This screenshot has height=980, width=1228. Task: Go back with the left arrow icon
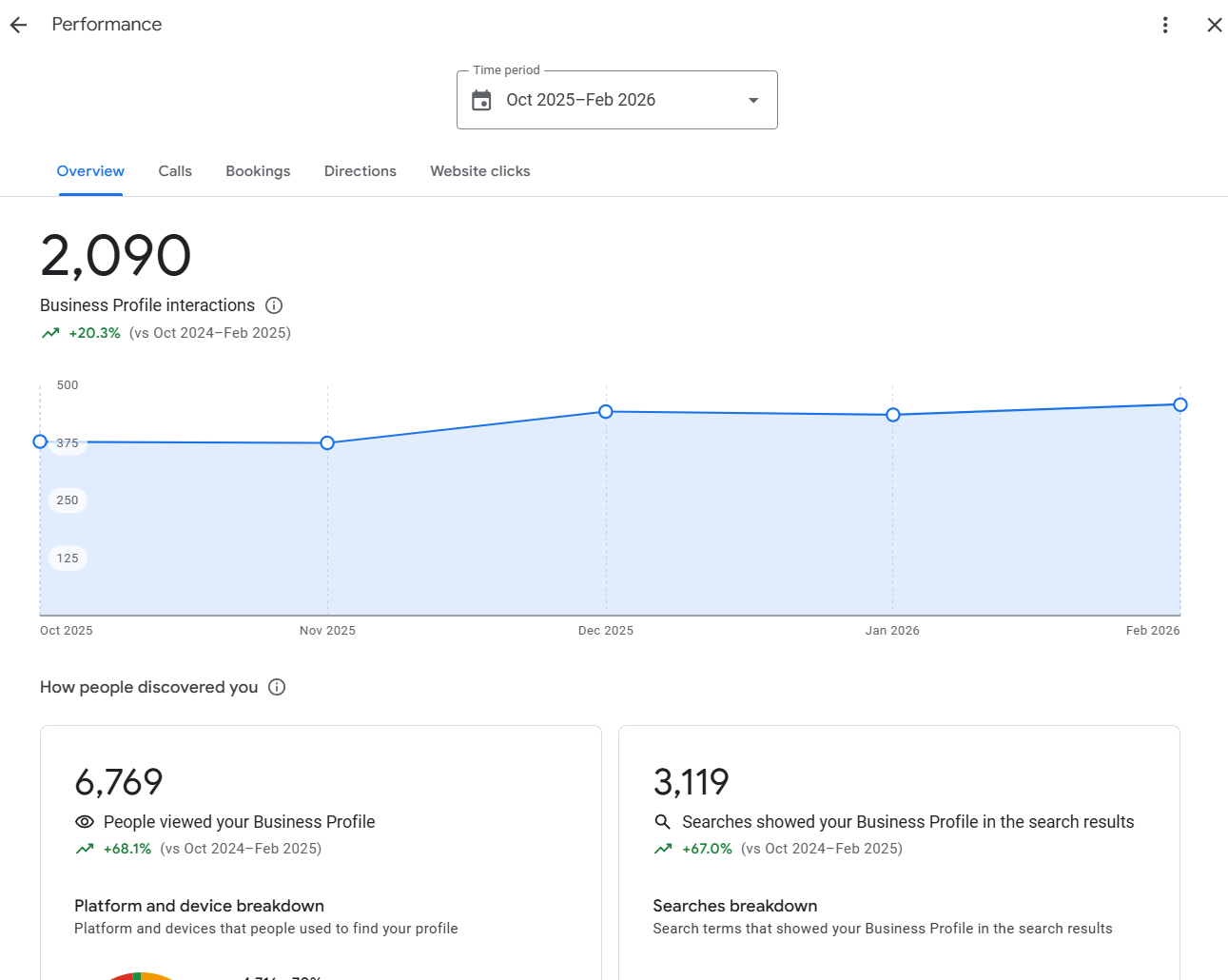tap(18, 25)
